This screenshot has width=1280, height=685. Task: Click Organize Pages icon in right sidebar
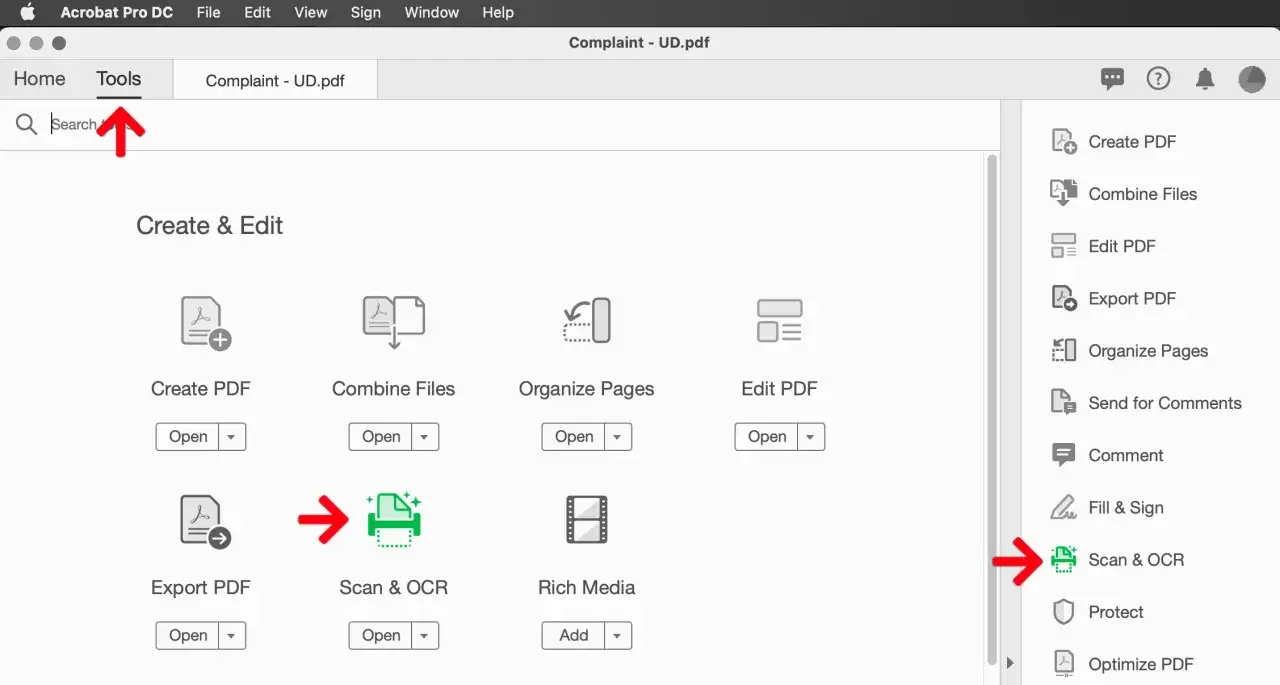[1064, 350]
